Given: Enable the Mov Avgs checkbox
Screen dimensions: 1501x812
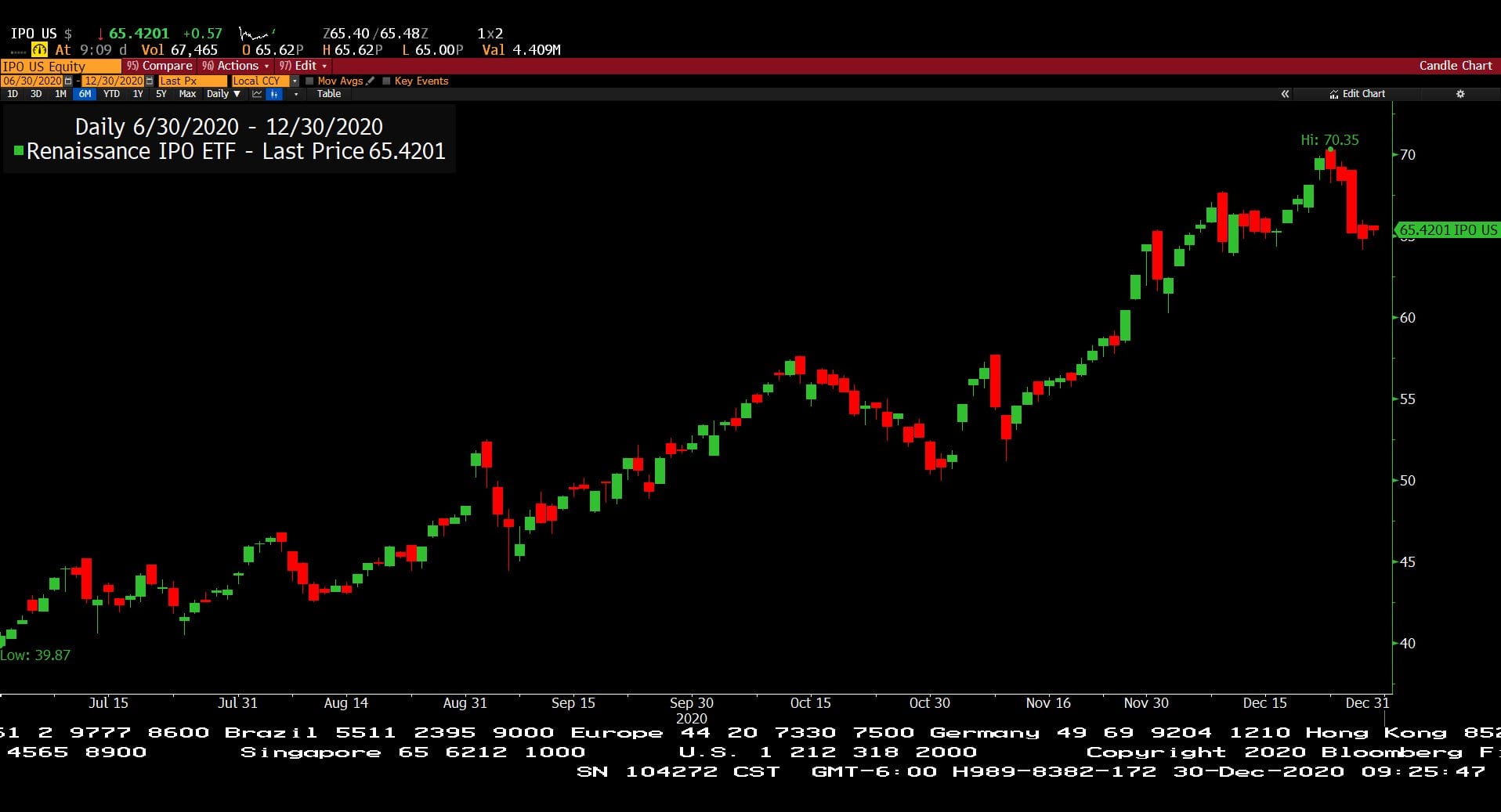Looking at the screenshot, I should 309,81.
